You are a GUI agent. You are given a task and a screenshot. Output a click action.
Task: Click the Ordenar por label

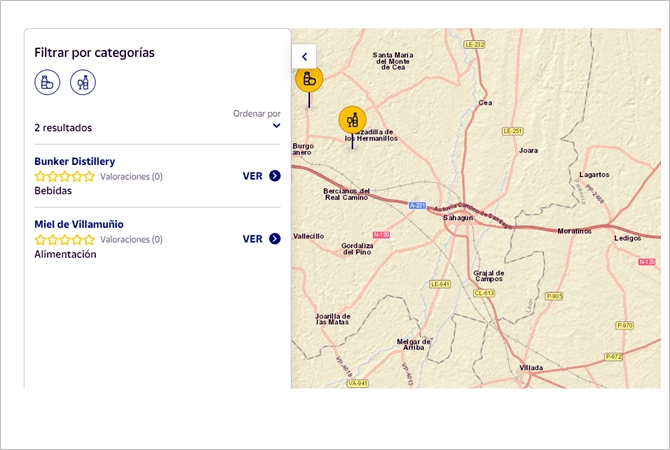tap(256, 114)
